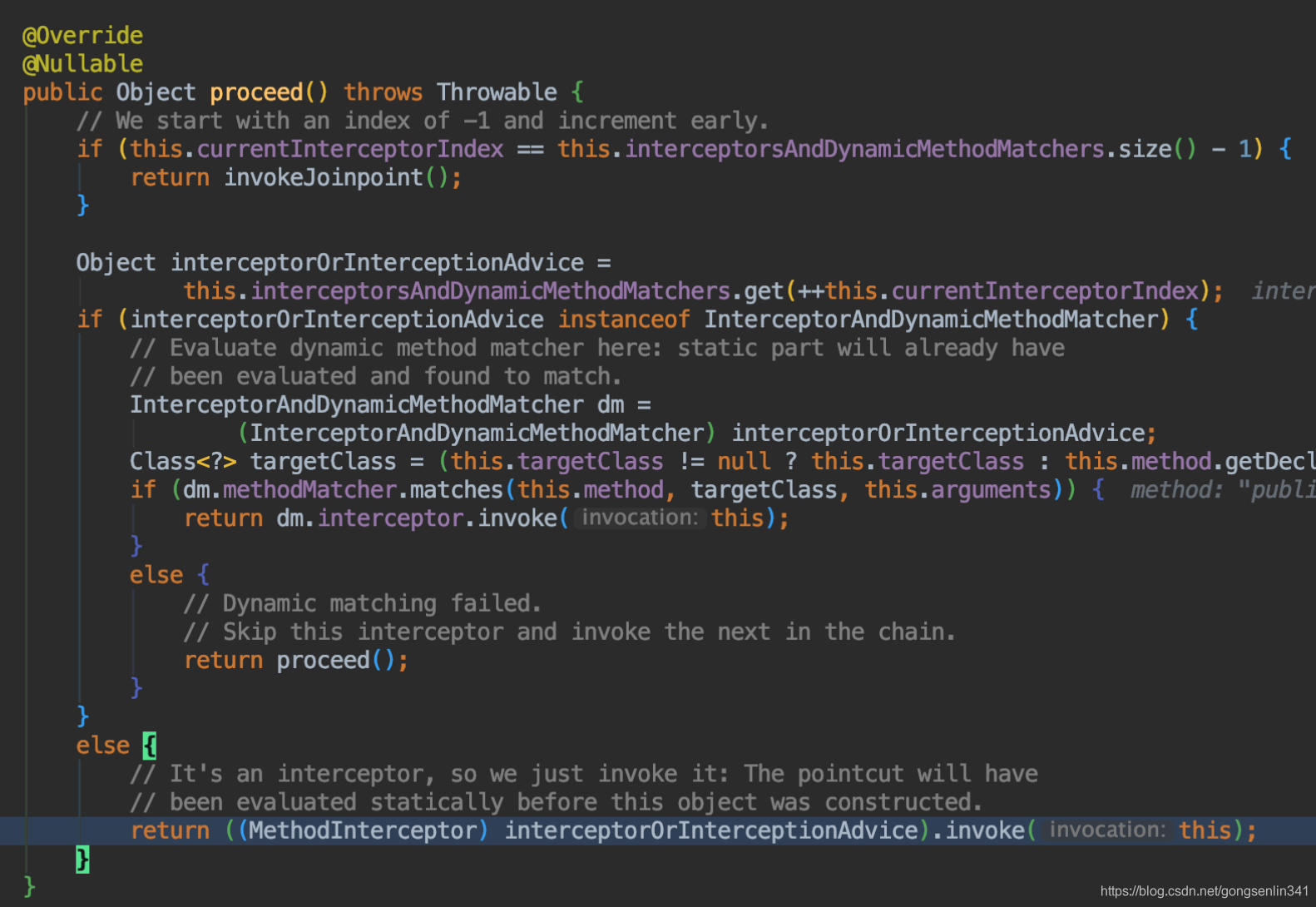Click the size() call in the if condition
This screenshot has width=1316, height=907.
pyautogui.click(x=1157, y=149)
